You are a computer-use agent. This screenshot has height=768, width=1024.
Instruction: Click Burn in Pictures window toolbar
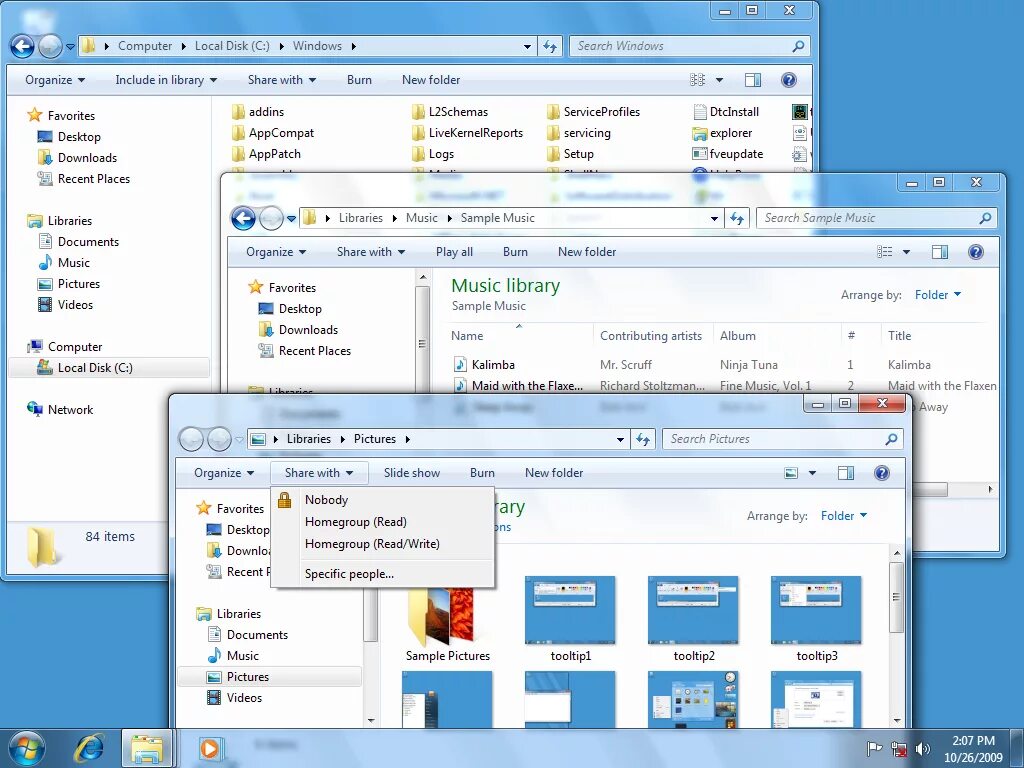pyautogui.click(x=482, y=473)
